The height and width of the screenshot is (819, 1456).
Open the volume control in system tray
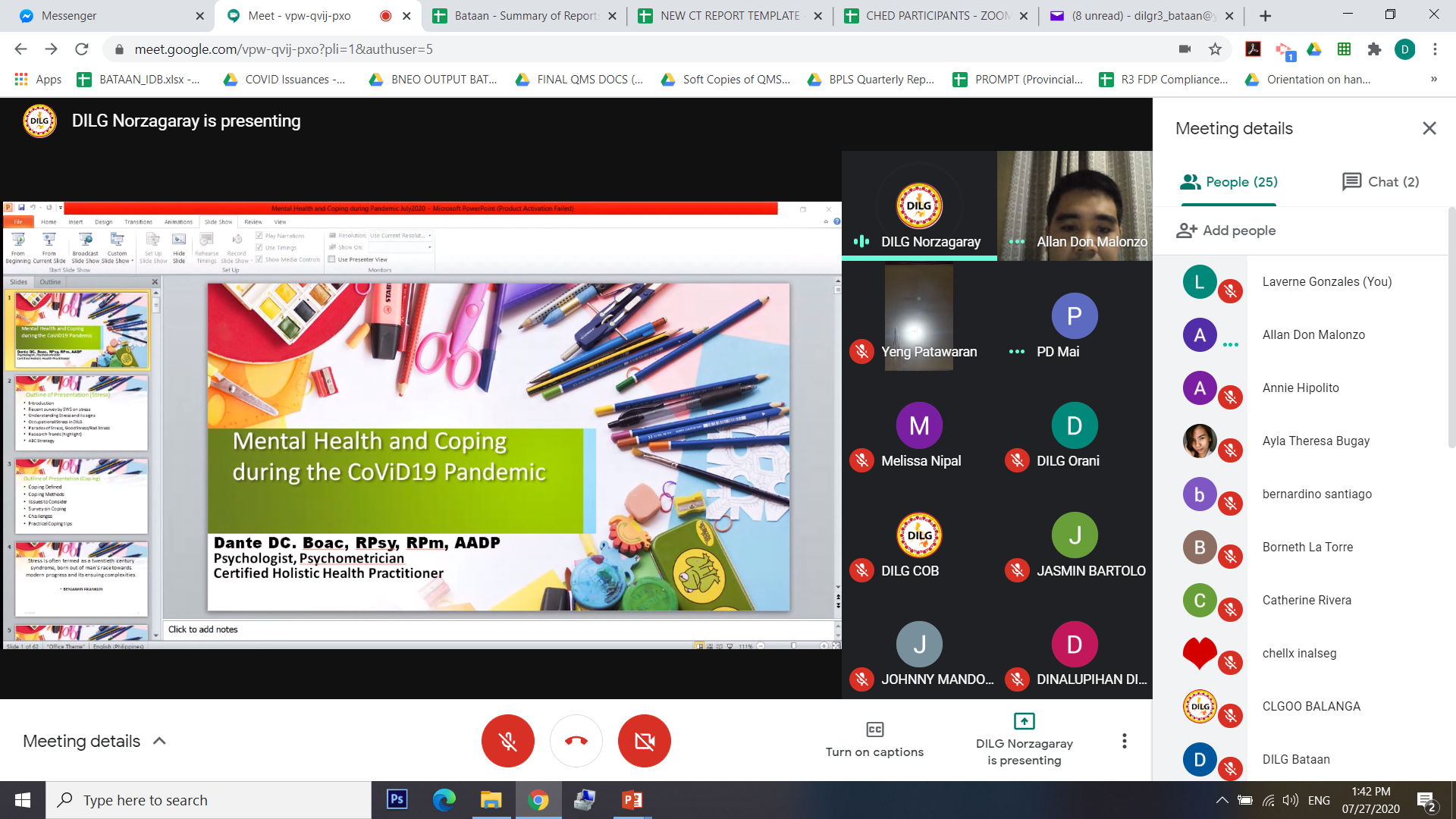(1290, 800)
